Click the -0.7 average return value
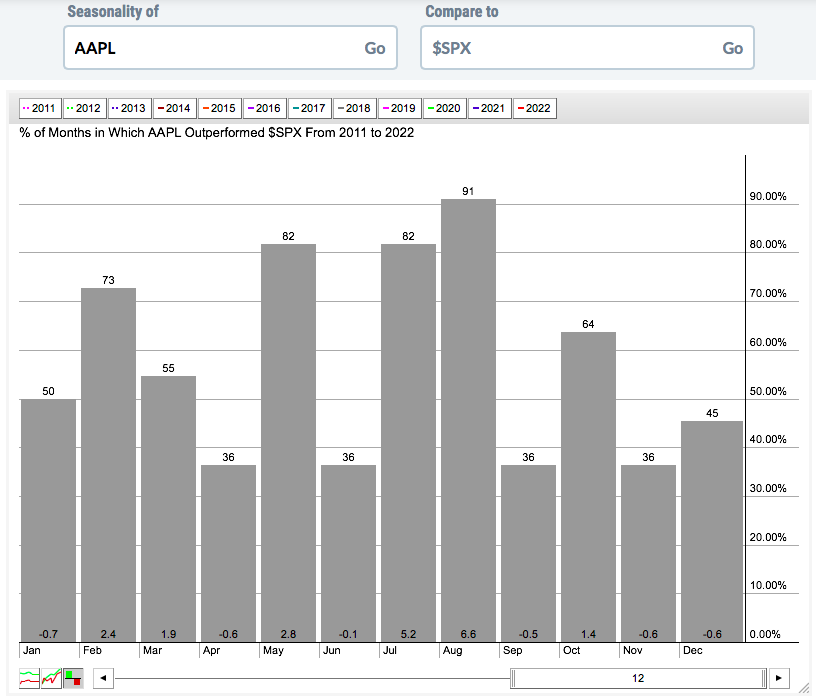Viewport: 816px width, 700px height. [x=48, y=634]
